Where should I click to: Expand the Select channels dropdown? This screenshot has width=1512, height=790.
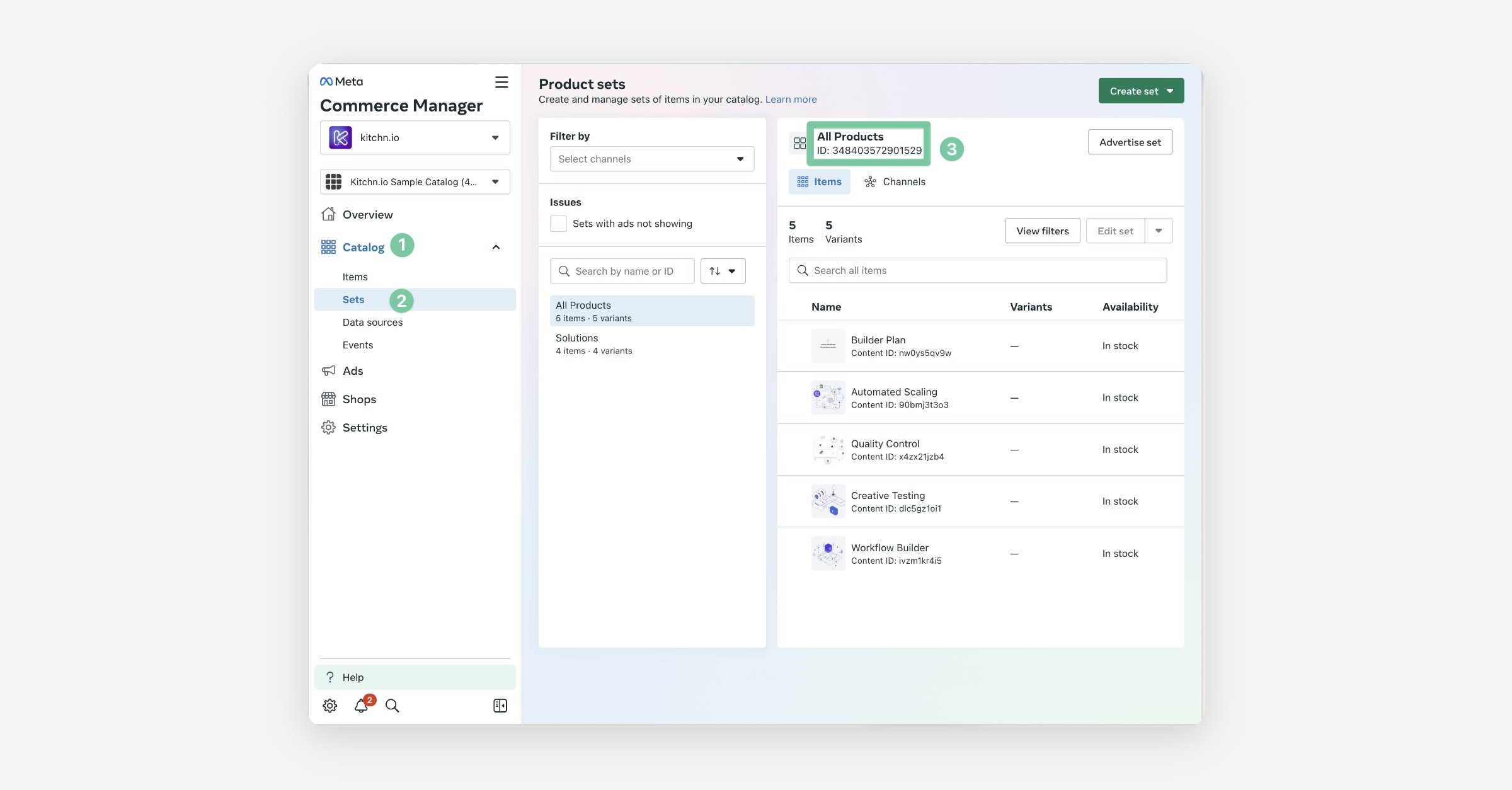coord(652,159)
